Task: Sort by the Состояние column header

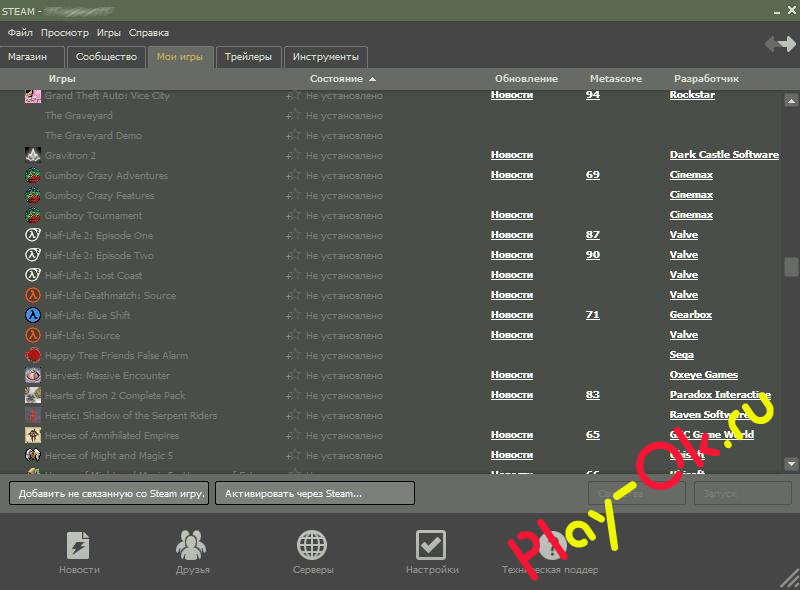Action: pyautogui.click(x=343, y=79)
